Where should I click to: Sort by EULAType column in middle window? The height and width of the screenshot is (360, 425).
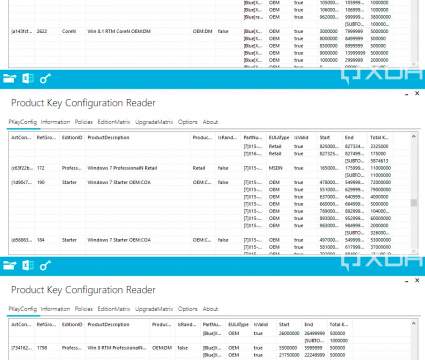(279, 137)
